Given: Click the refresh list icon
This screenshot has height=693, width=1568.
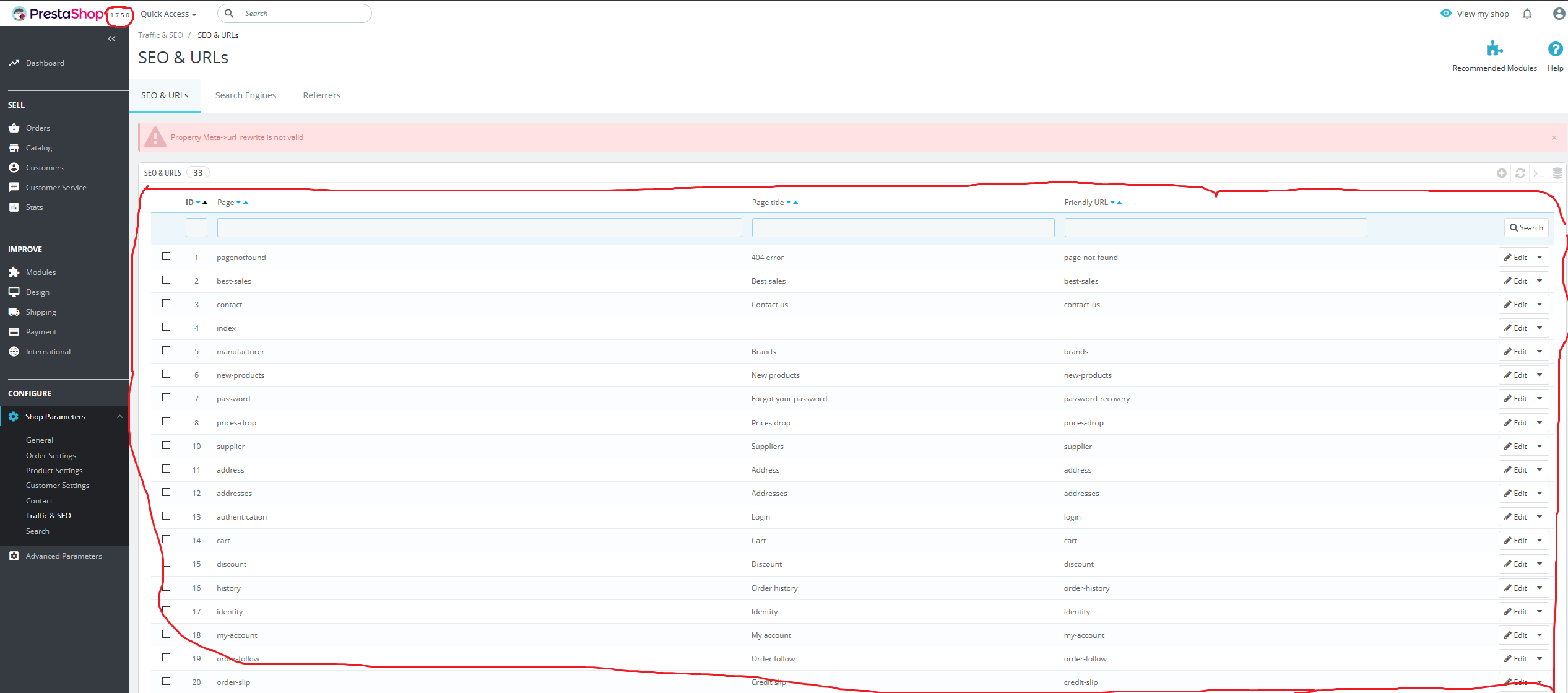Looking at the screenshot, I should [1520, 173].
